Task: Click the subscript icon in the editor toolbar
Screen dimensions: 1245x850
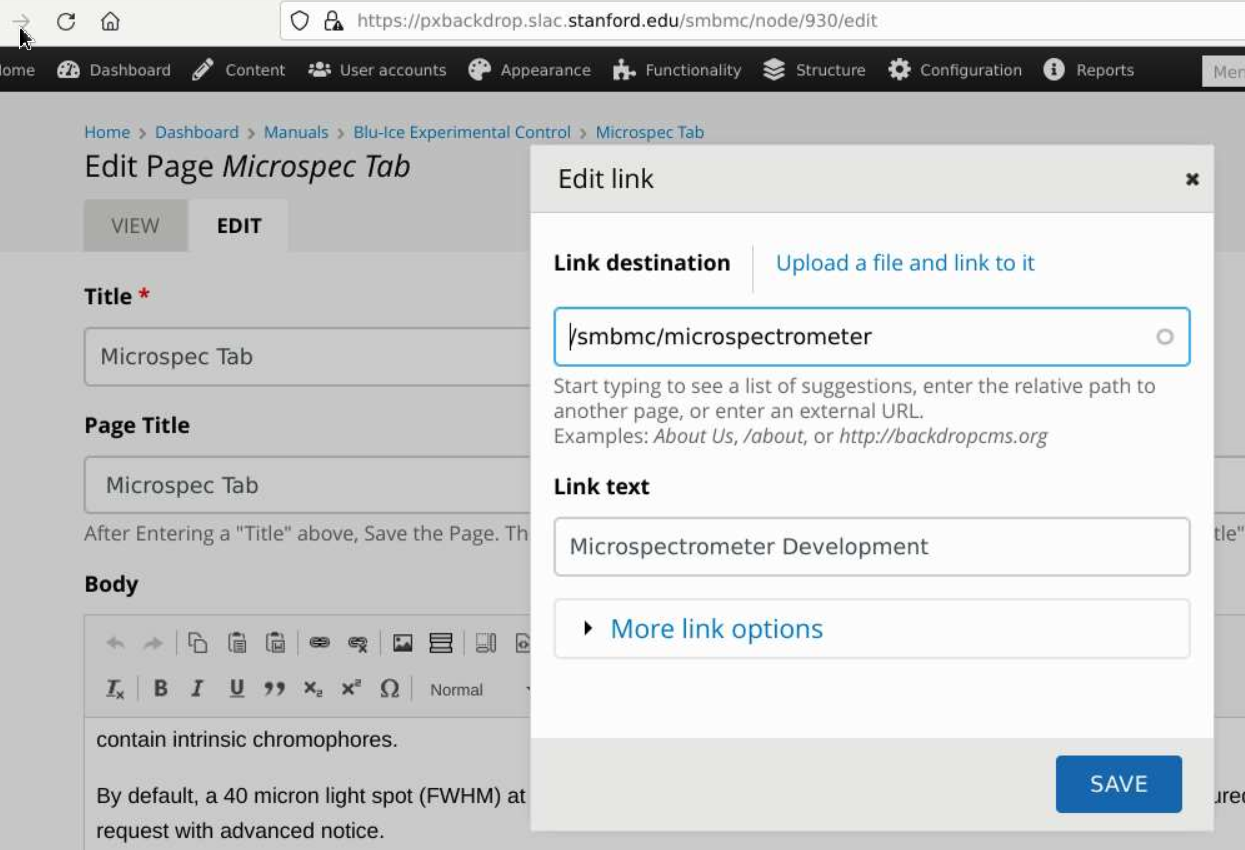Action: (311, 688)
